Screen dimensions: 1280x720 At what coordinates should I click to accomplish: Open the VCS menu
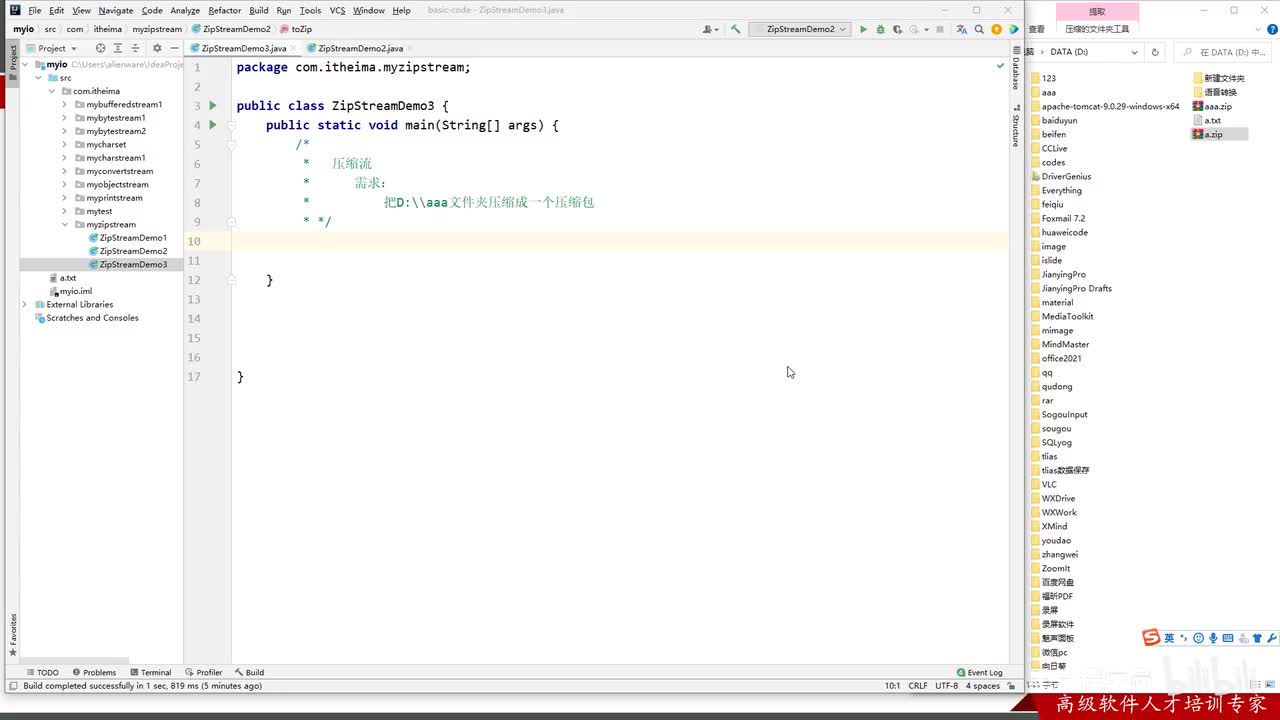click(x=337, y=10)
